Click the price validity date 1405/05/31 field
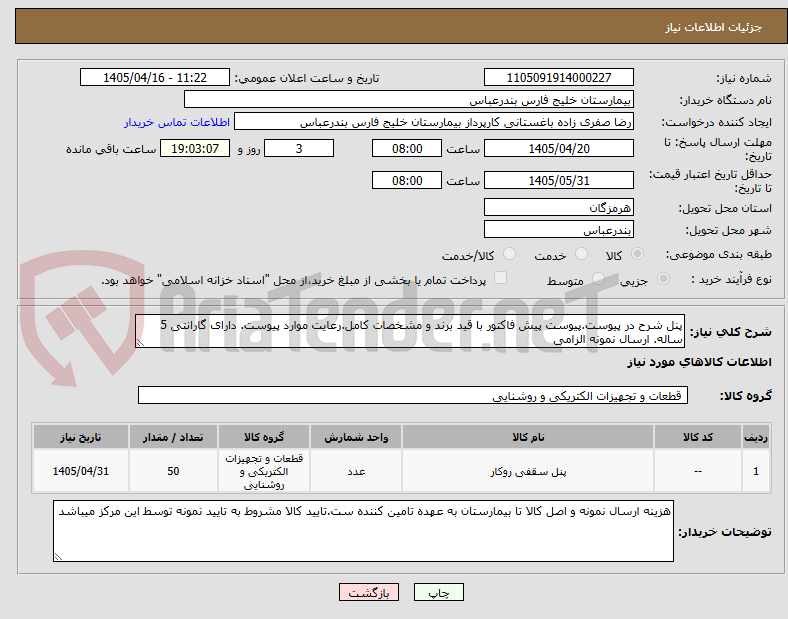The width and height of the screenshot is (788, 619). (558, 180)
